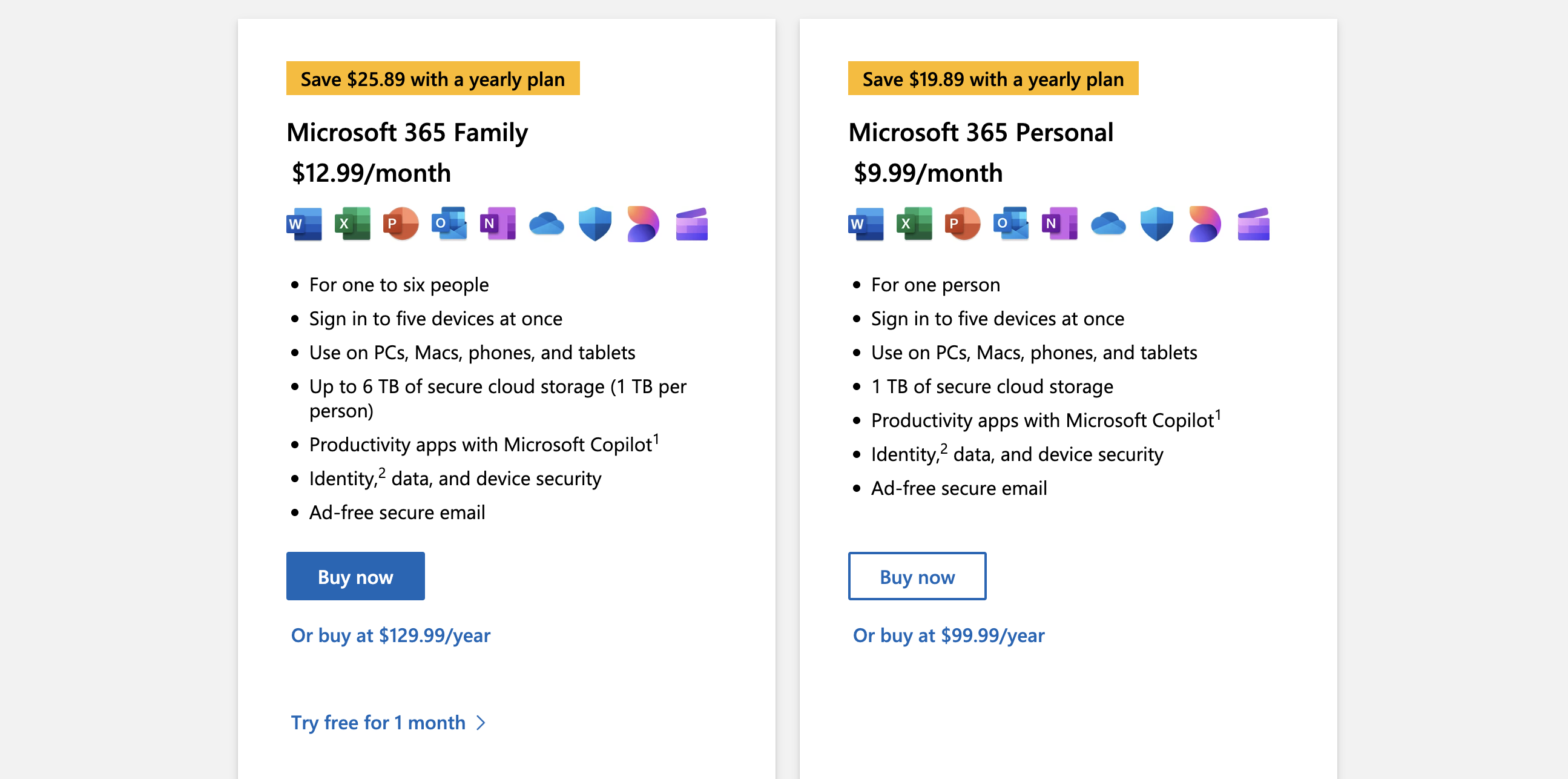1568x779 pixels.
Task: Click the Clipchamp icon in the Family plan
Action: 692,224
